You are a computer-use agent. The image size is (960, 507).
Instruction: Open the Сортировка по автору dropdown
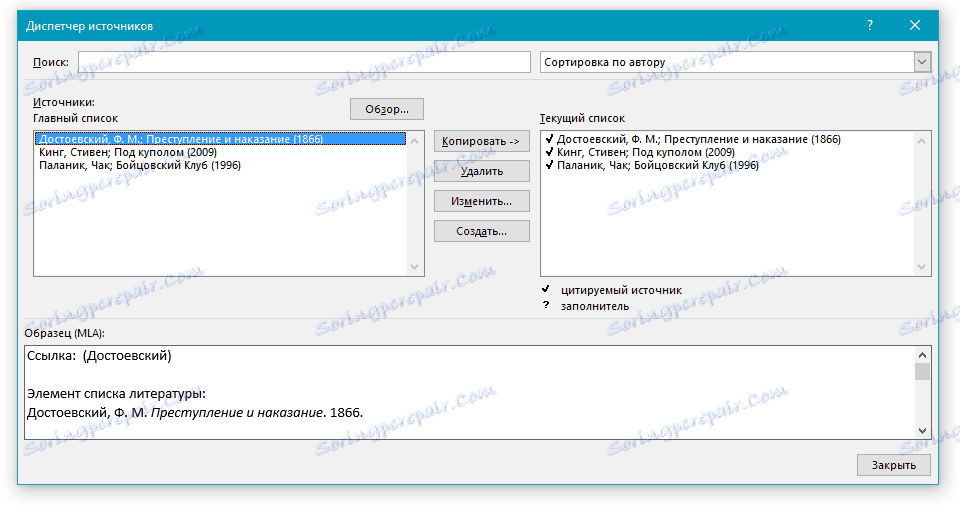(x=735, y=62)
